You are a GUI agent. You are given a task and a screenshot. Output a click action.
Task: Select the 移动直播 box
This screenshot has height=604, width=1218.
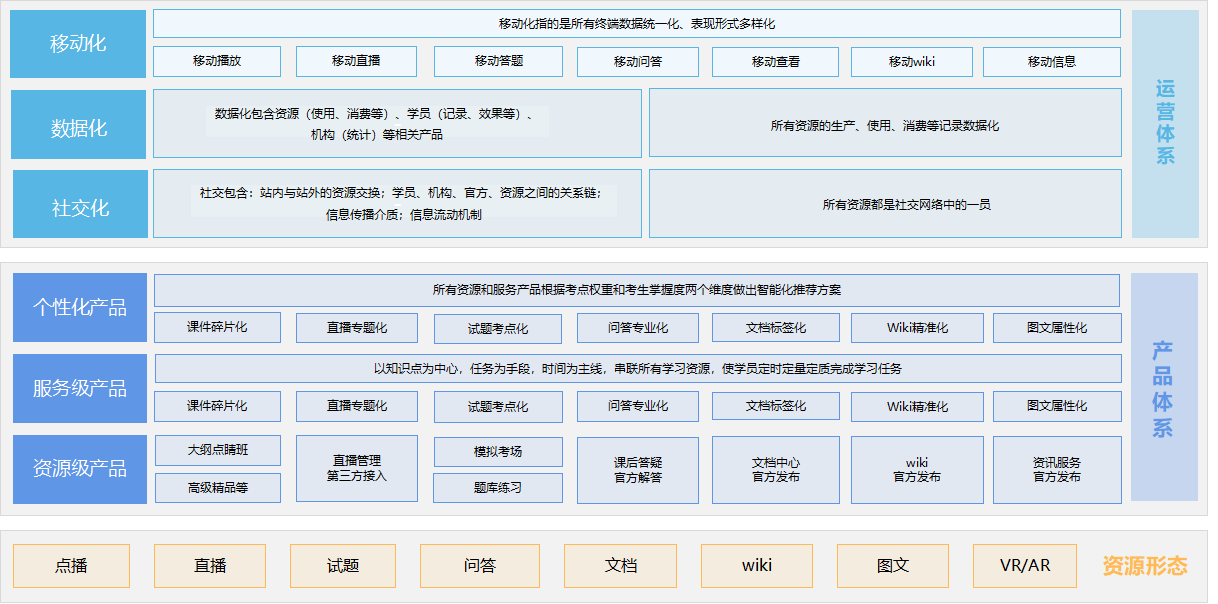click(x=356, y=61)
